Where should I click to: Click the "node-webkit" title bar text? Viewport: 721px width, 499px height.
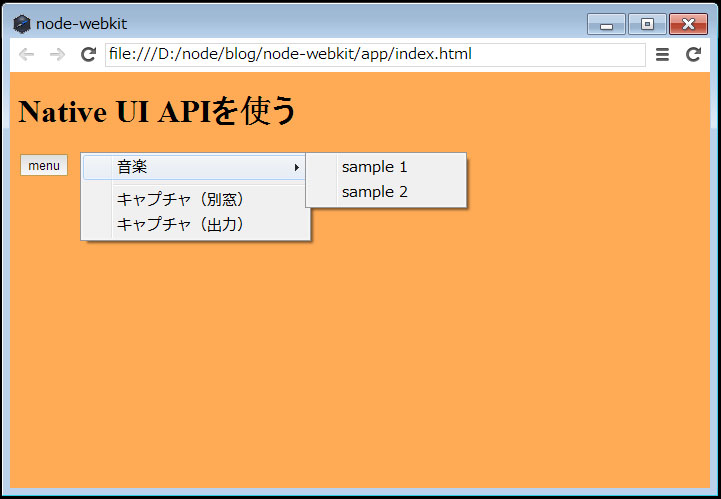click(81, 24)
